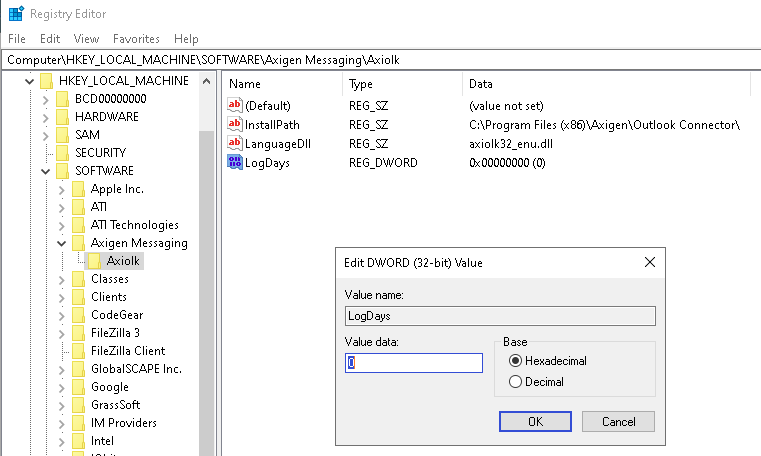Click the tree pane scroll up arrow

click(x=206, y=81)
